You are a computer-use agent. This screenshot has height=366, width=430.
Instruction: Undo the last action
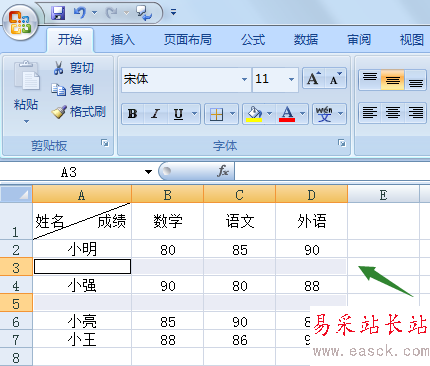(80, 13)
